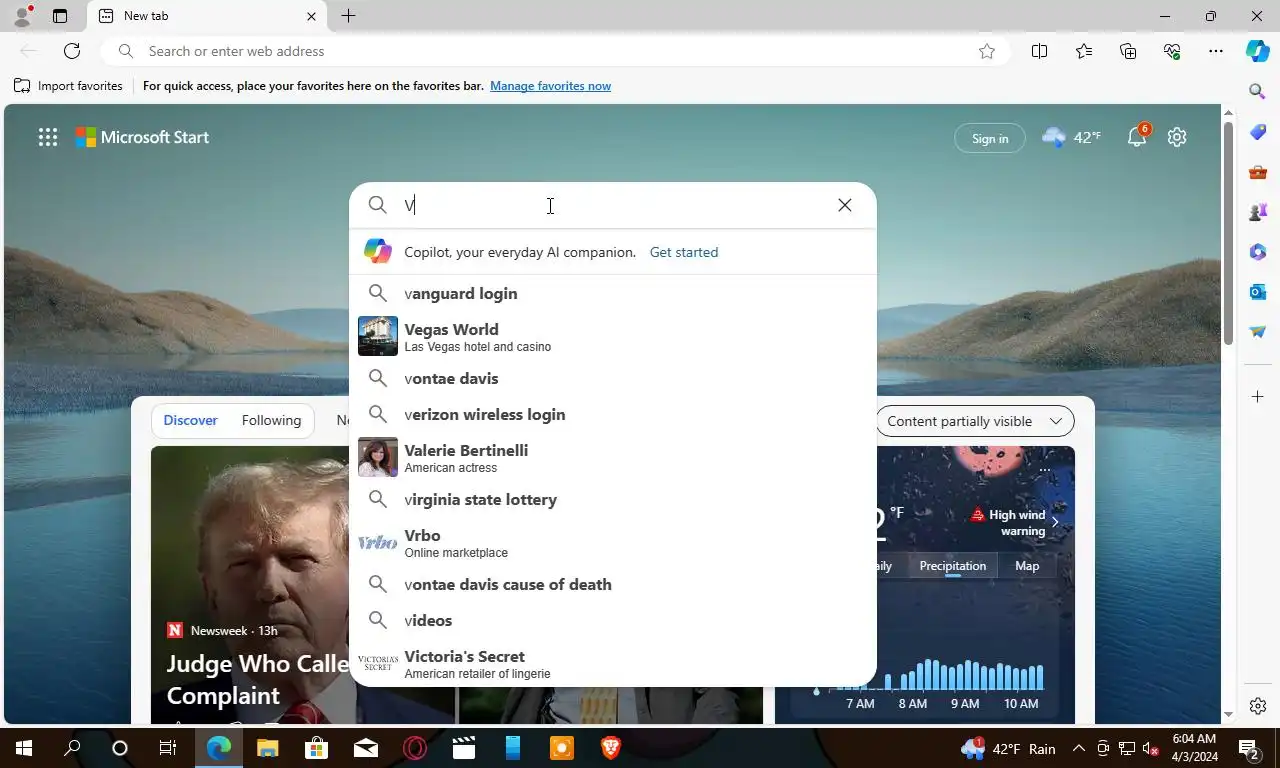Expand the High wind warning arrow
The width and height of the screenshot is (1280, 768).
[1055, 522]
